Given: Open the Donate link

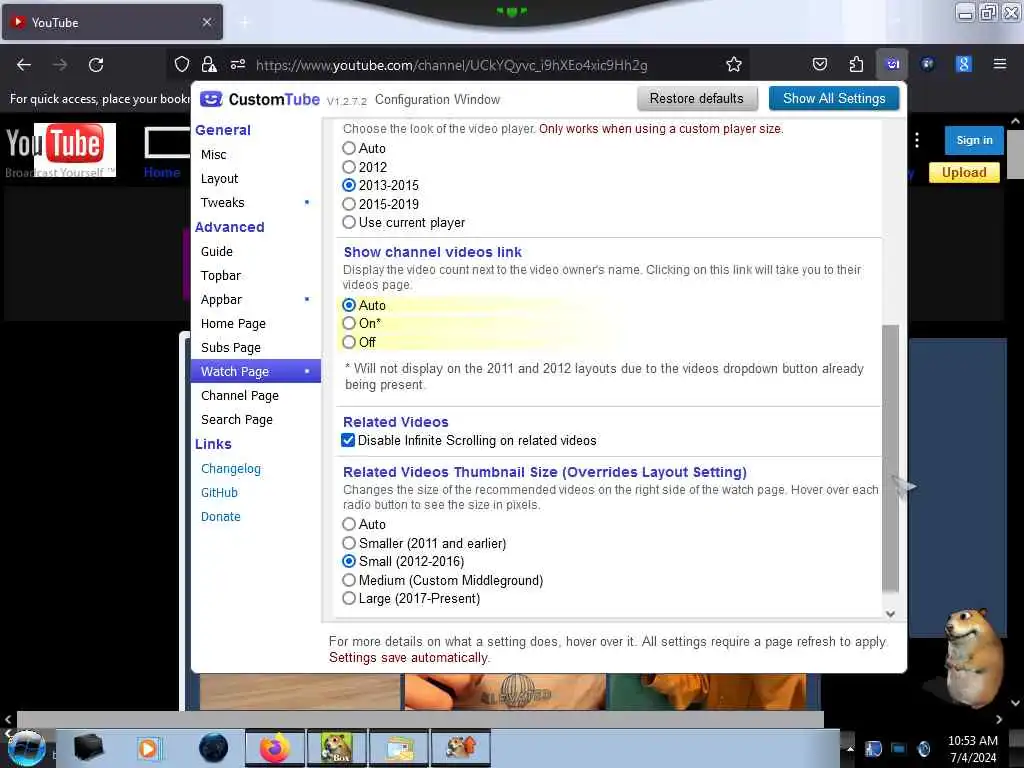Looking at the screenshot, I should 221,517.
